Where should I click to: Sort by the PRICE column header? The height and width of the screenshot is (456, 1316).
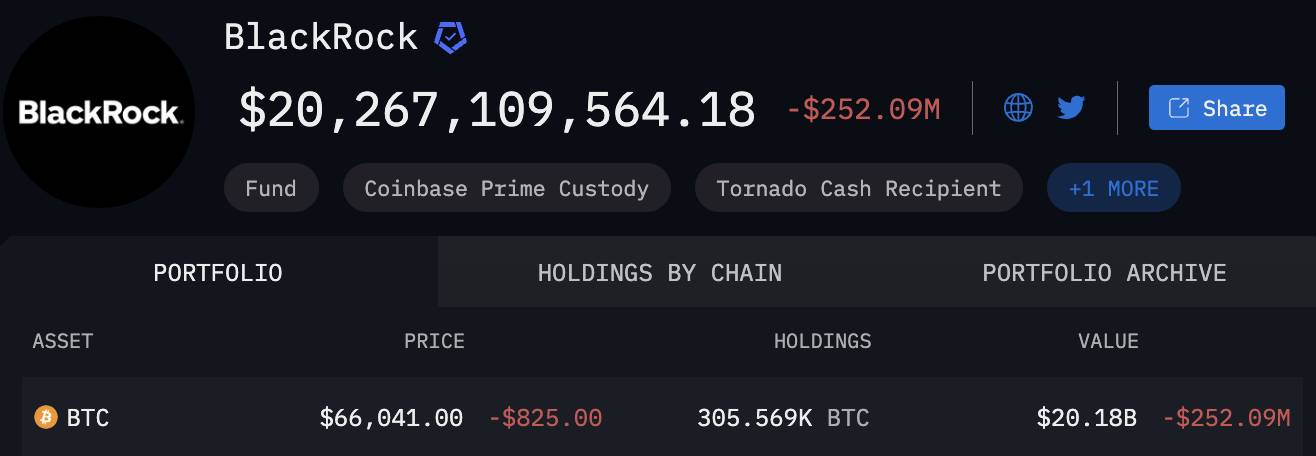pos(434,341)
